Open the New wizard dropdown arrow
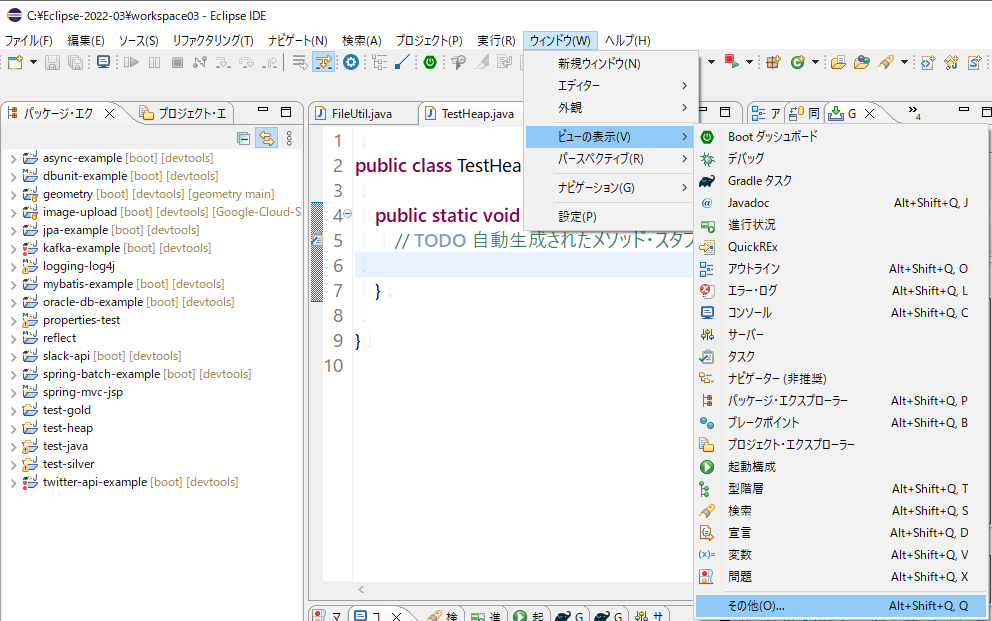This screenshot has width=992, height=621. [x=34, y=62]
